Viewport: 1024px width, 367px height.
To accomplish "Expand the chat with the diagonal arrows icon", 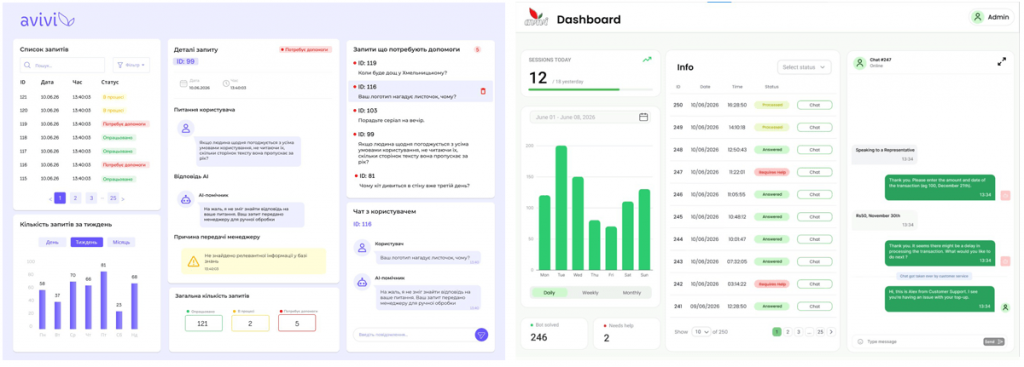I will 1002,62.
